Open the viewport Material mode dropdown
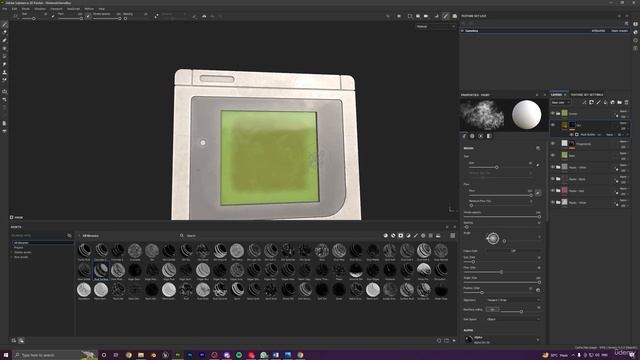 [x=435, y=27]
